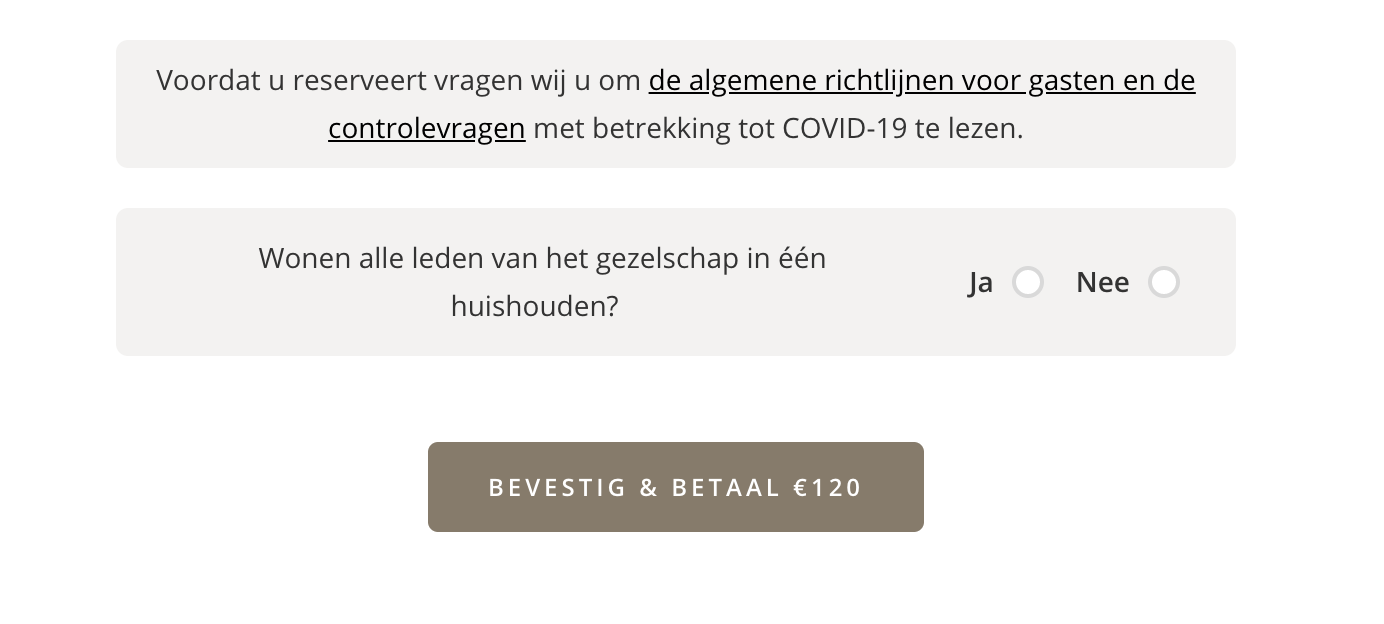The image size is (1384, 624).
Task: Click the "€120" amount on the button
Action: (827, 488)
